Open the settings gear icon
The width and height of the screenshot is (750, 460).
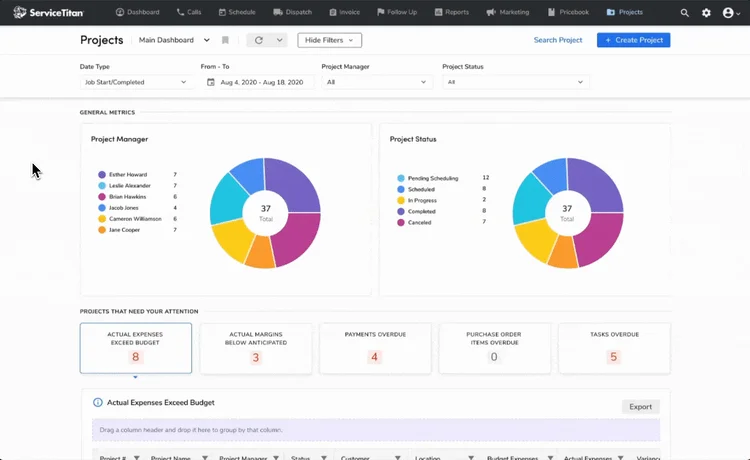pos(706,13)
